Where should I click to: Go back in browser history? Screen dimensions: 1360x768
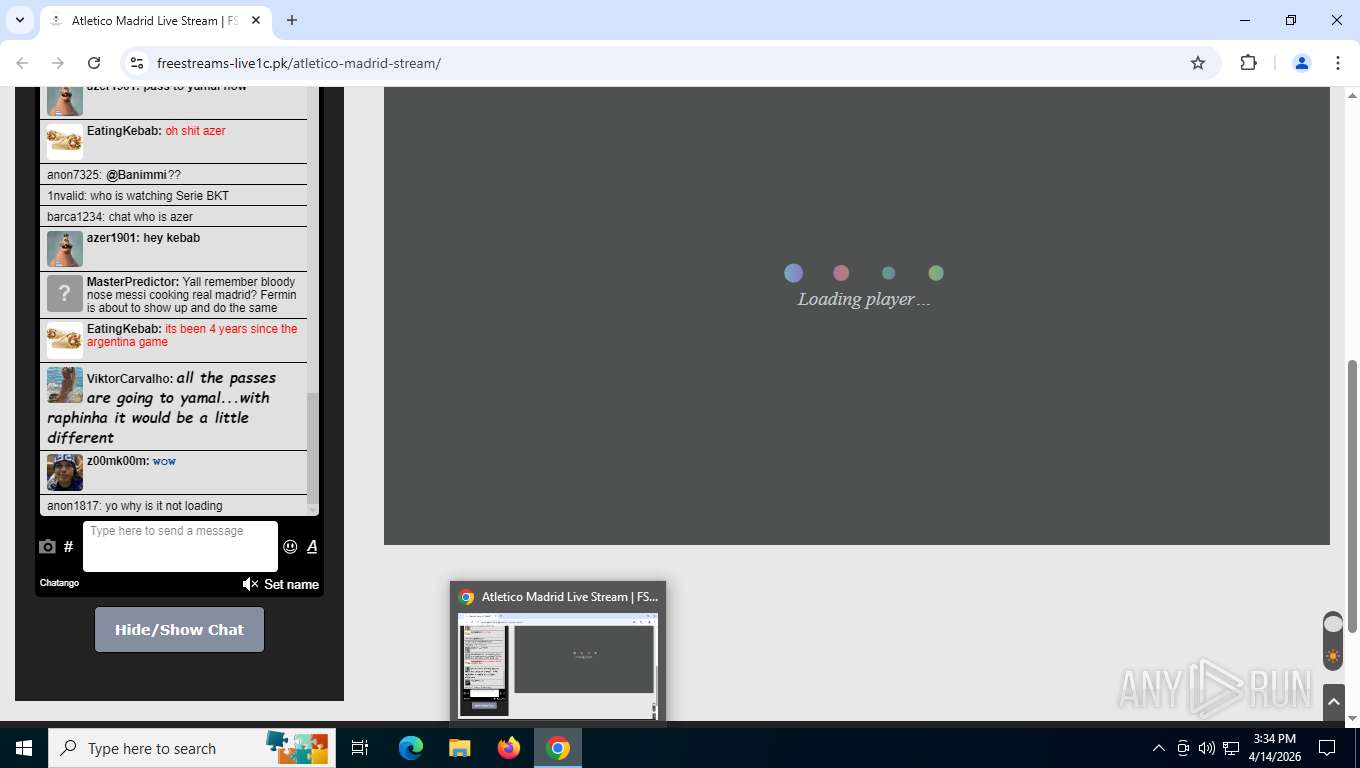[22, 63]
